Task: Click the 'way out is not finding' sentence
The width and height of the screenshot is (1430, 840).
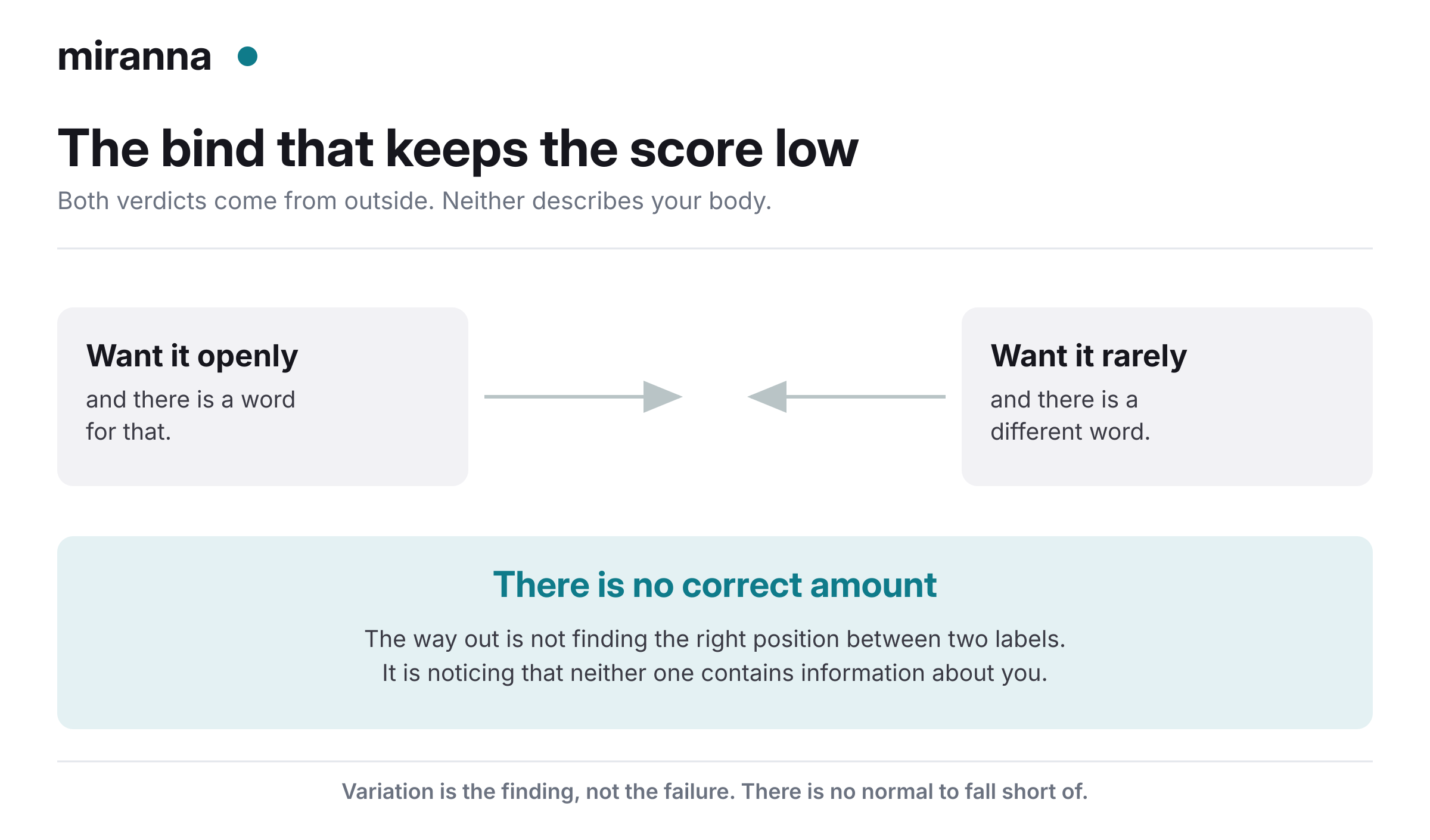Action: (715, 639)
